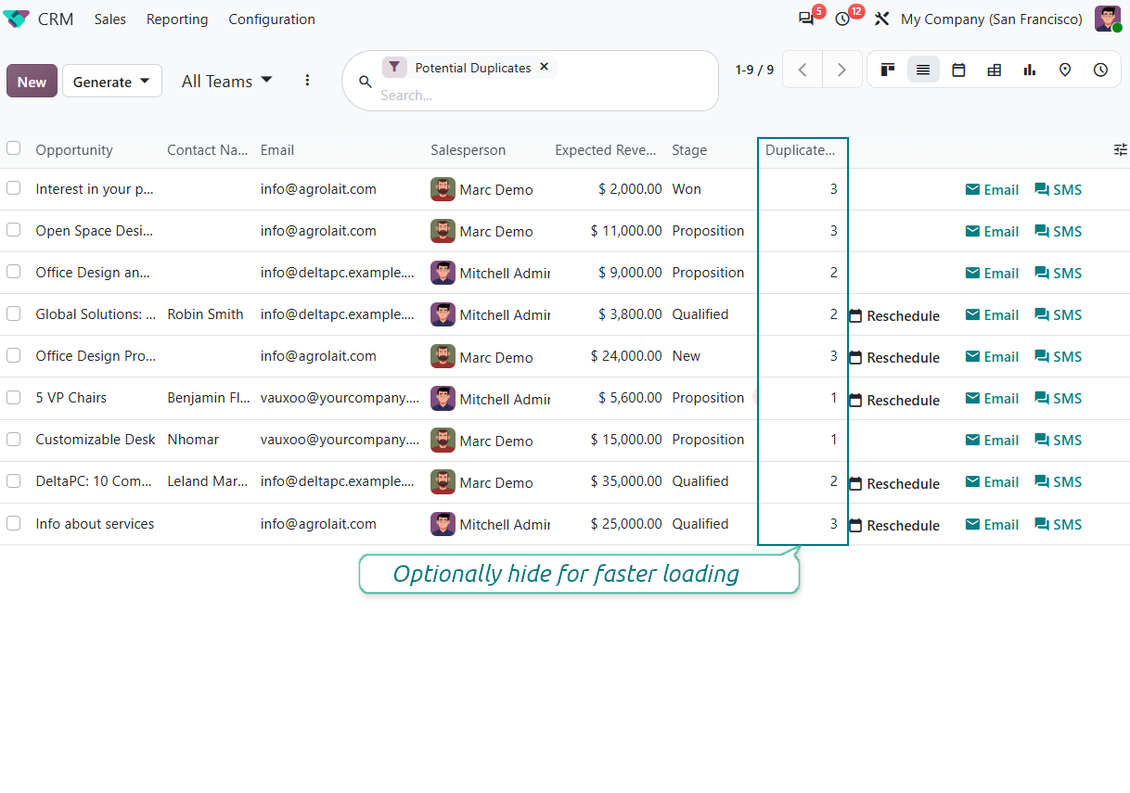The image size is (1130, 793).
Task: Switch to Kanban view
Action: click(888, 70)
